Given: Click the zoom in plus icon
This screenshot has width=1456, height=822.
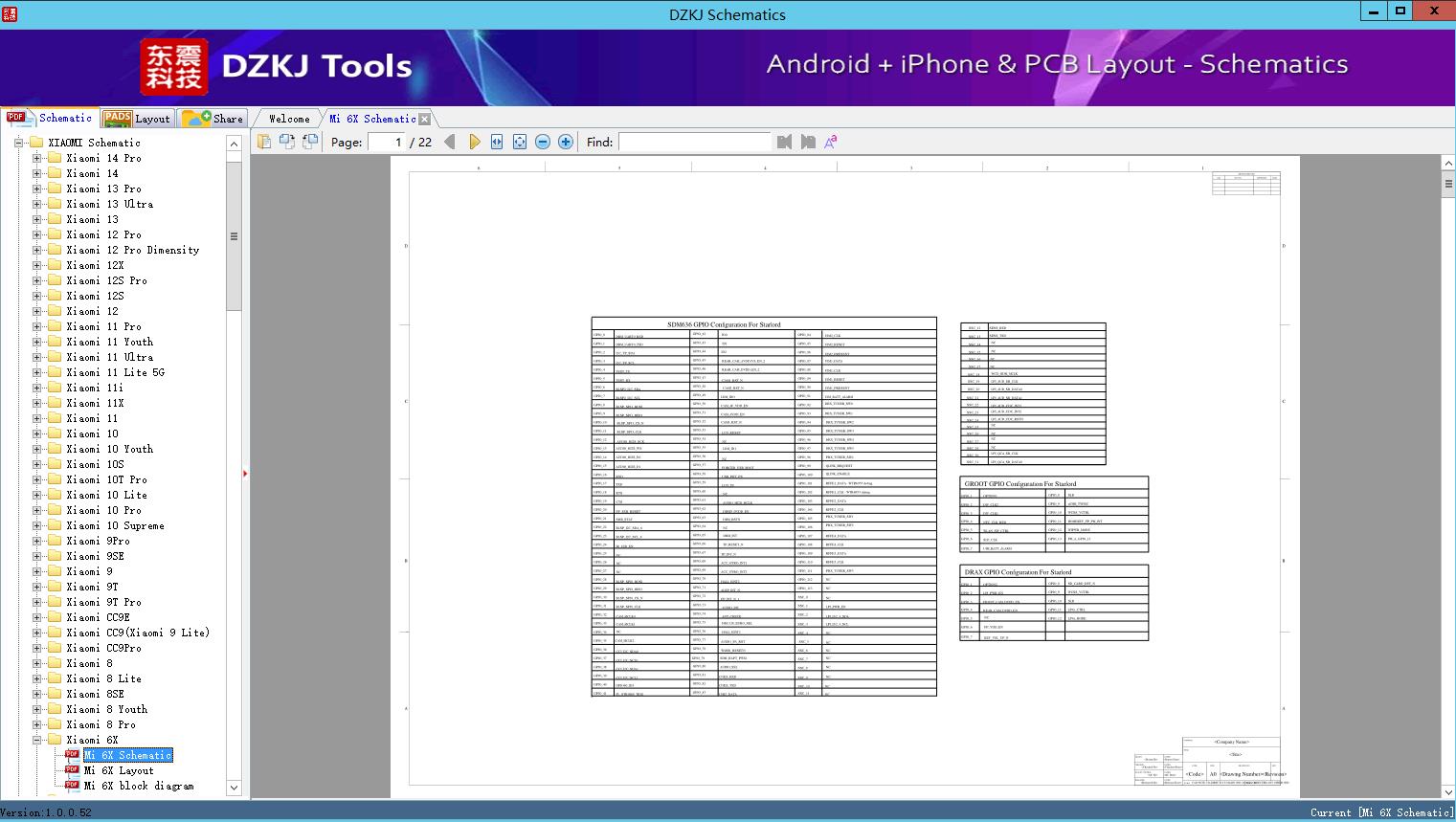Looking at the screenshot, I should point(566,142).
